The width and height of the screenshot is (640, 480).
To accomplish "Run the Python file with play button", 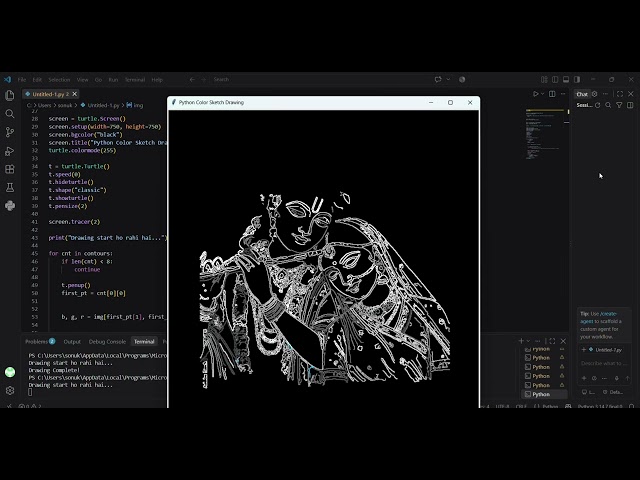I will [x=535, y=94].
